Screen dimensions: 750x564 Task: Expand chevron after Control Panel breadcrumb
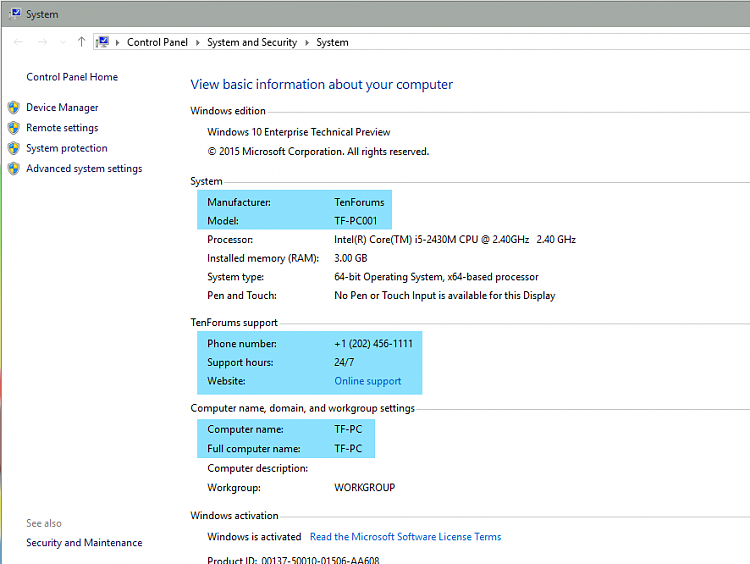(x=198, y=43)
